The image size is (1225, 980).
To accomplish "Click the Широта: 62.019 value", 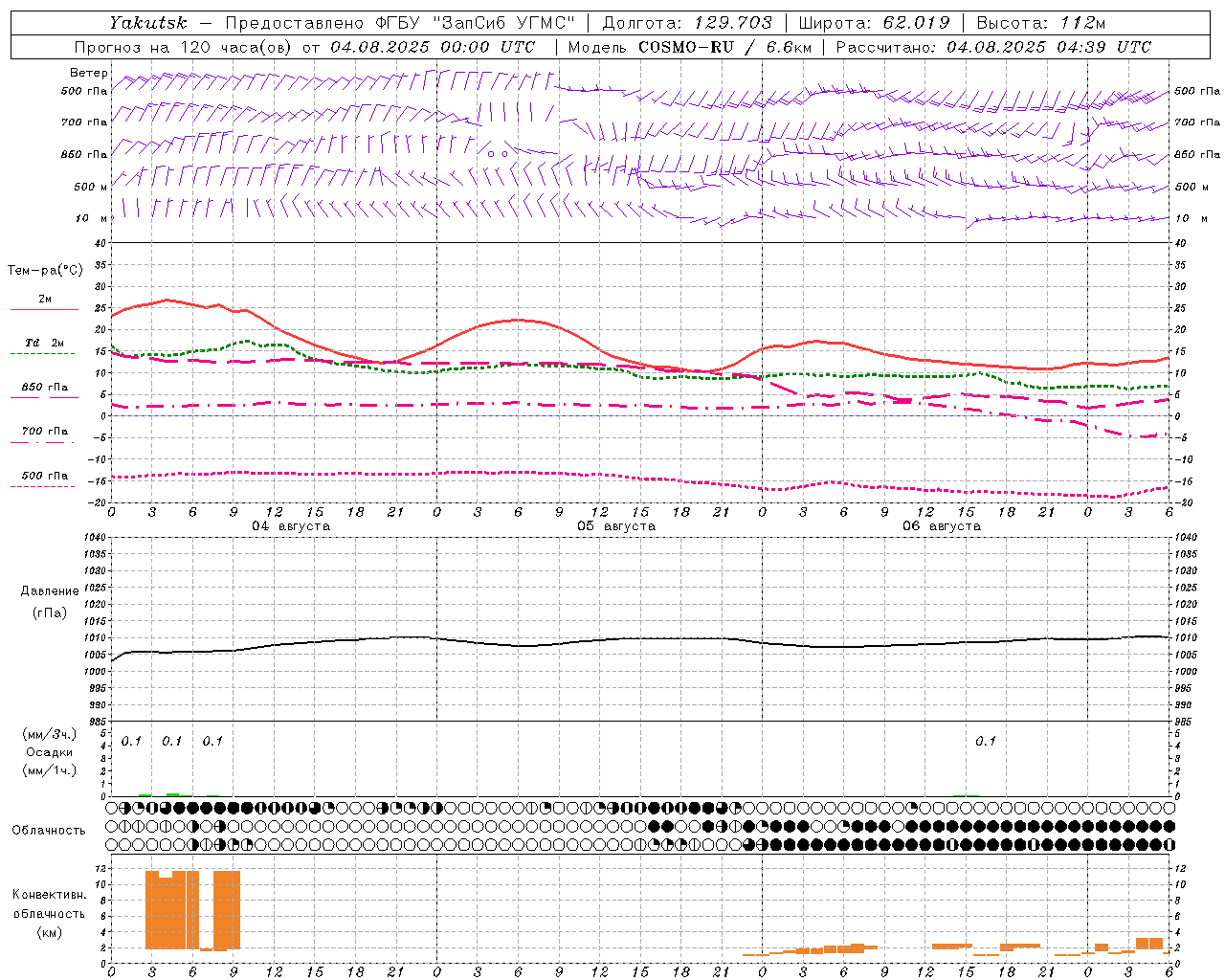I will pyautogui.click(x=874, y=23).
